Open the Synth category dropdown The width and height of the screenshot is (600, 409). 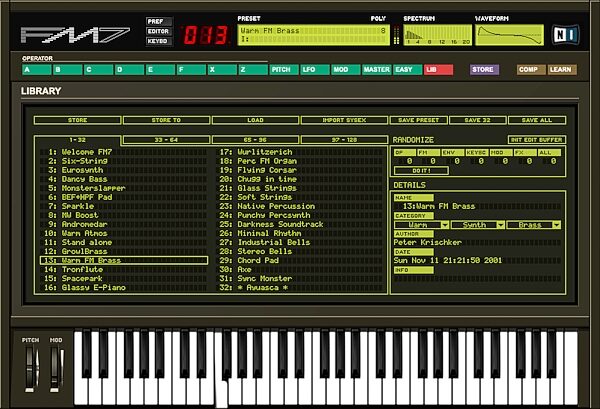click(478, 225)
